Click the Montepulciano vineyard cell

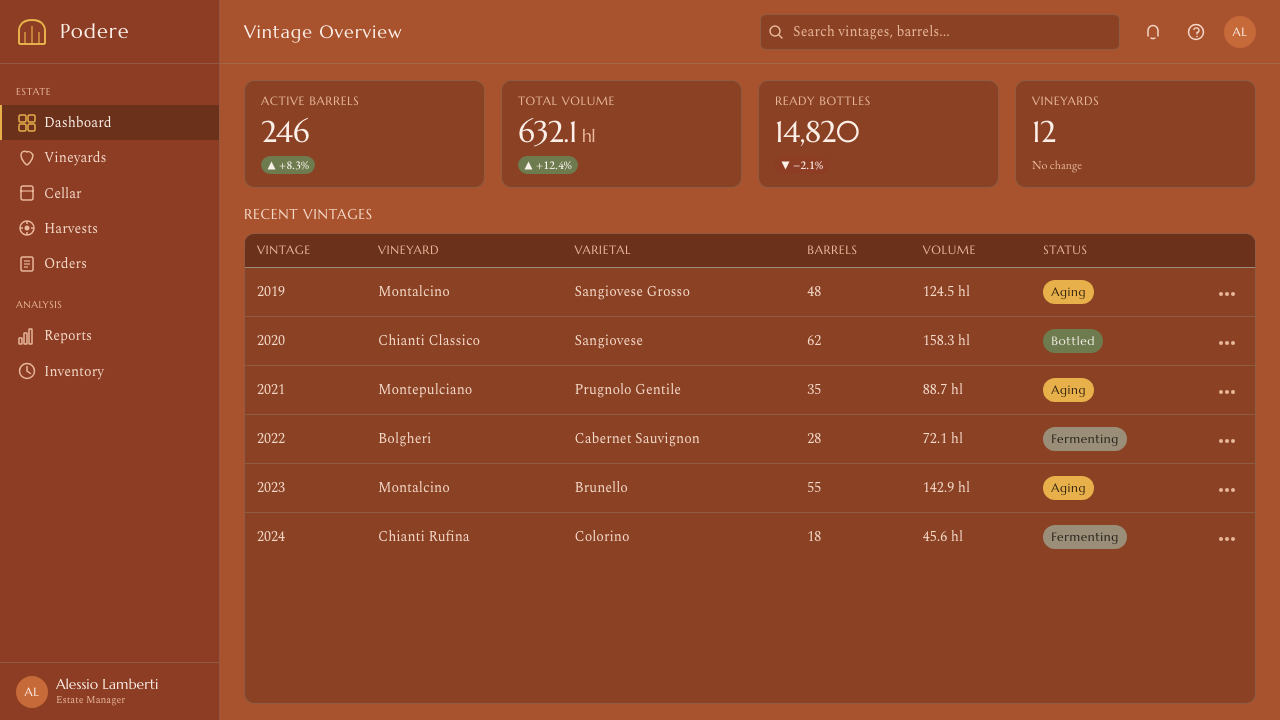click(x=425, y=390)
